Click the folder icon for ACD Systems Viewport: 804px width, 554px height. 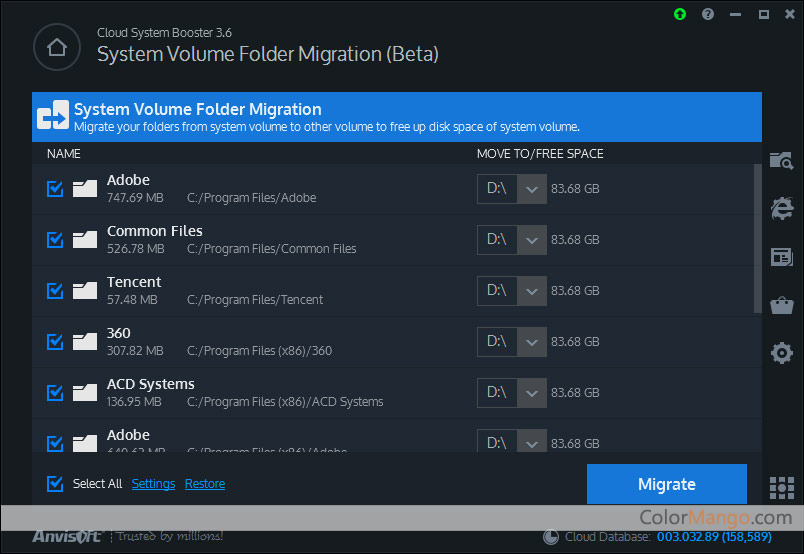pyautogui.click(x=85, y=392)
